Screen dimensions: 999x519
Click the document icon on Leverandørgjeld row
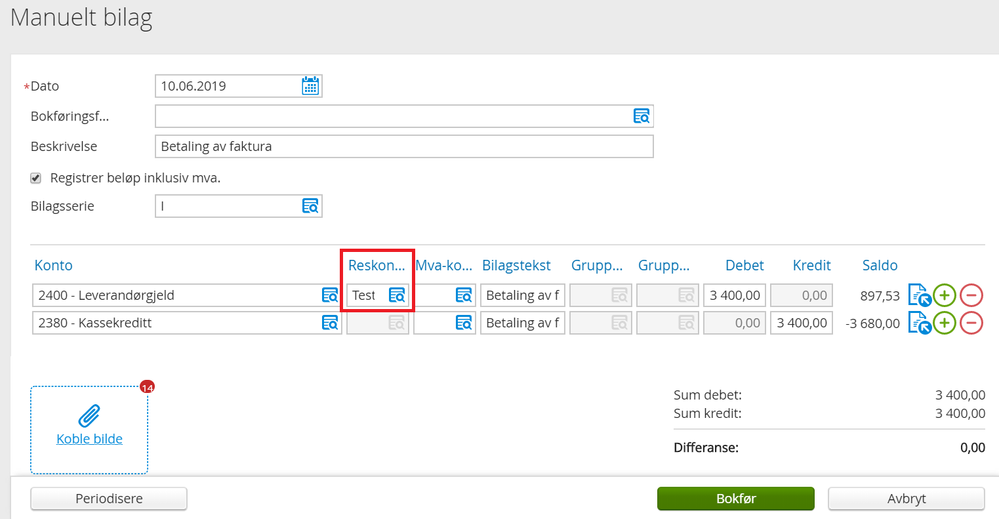pyautogui.click(x=919, y=295)
